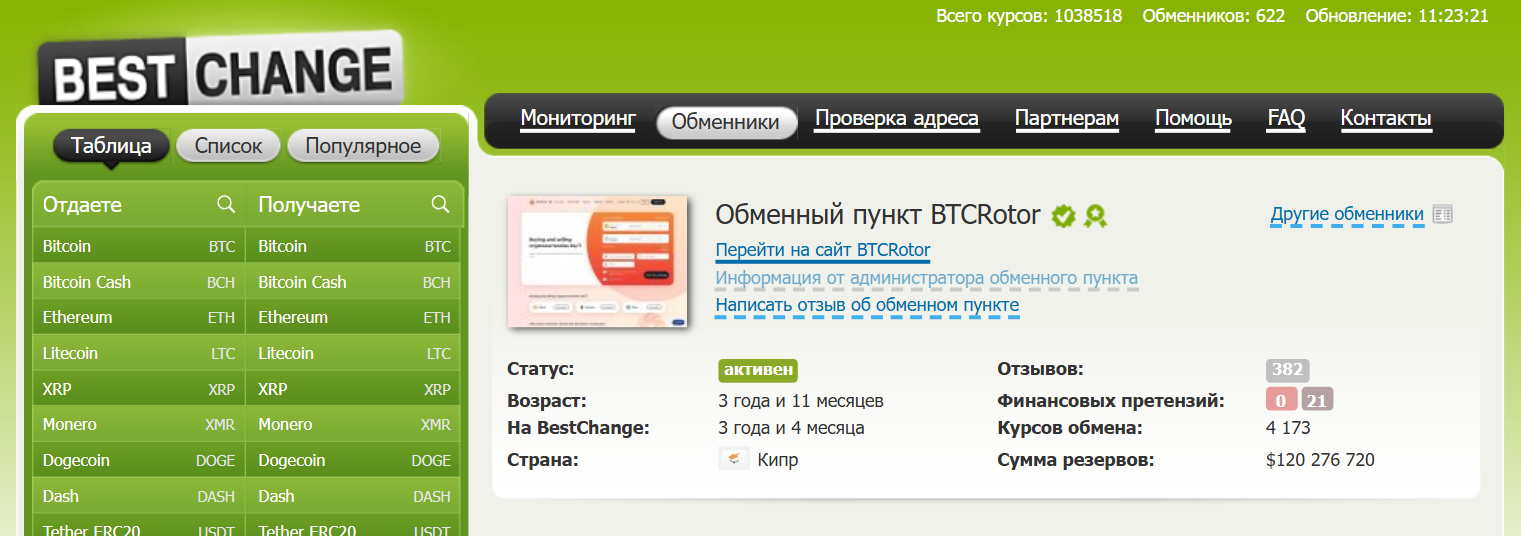Select Monero in Получаете column
This screenshot has width=1521, height=536.
coord(354,424)
